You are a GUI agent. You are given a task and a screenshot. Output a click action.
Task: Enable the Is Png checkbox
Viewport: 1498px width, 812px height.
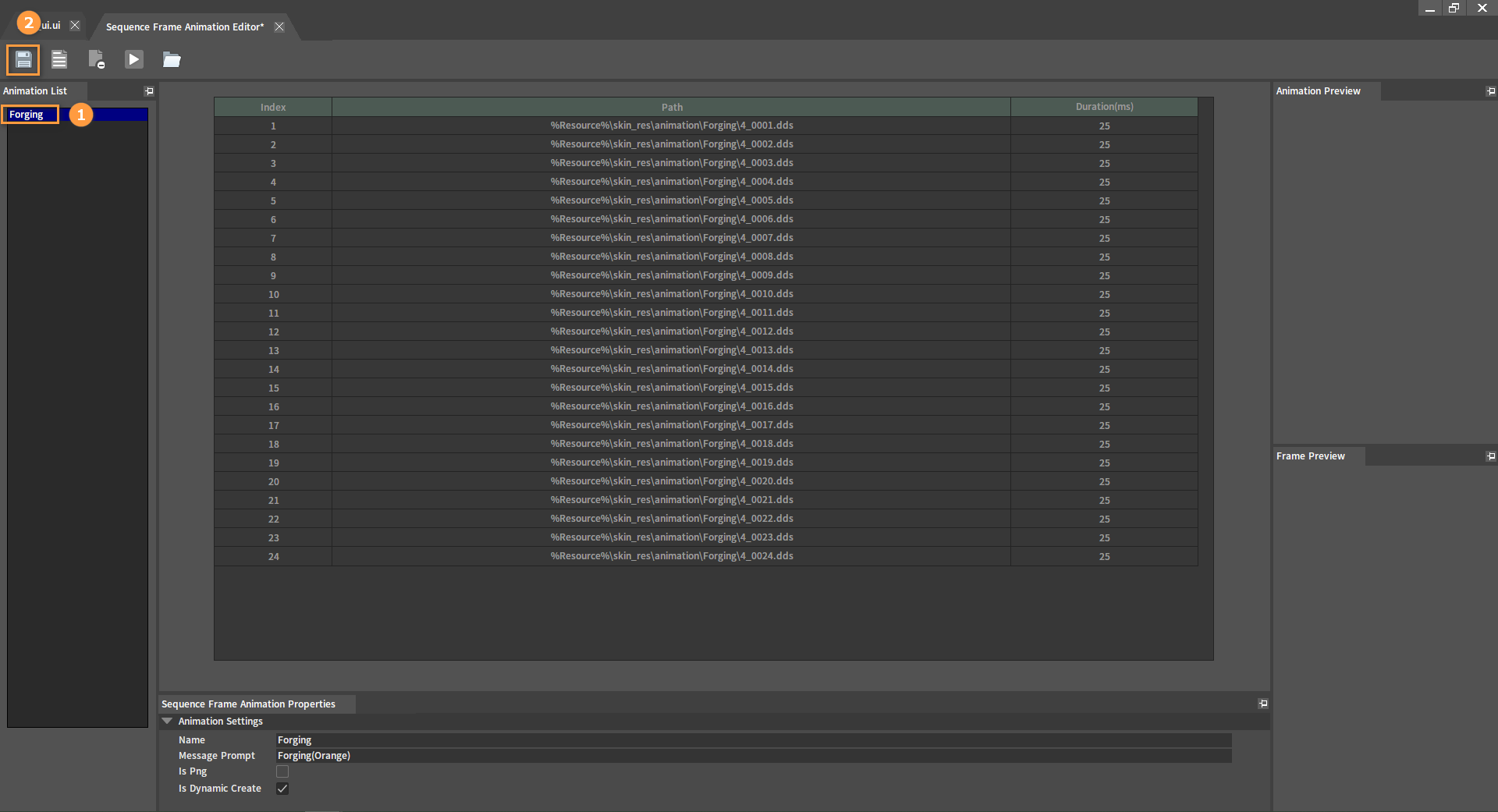[282, 771]
